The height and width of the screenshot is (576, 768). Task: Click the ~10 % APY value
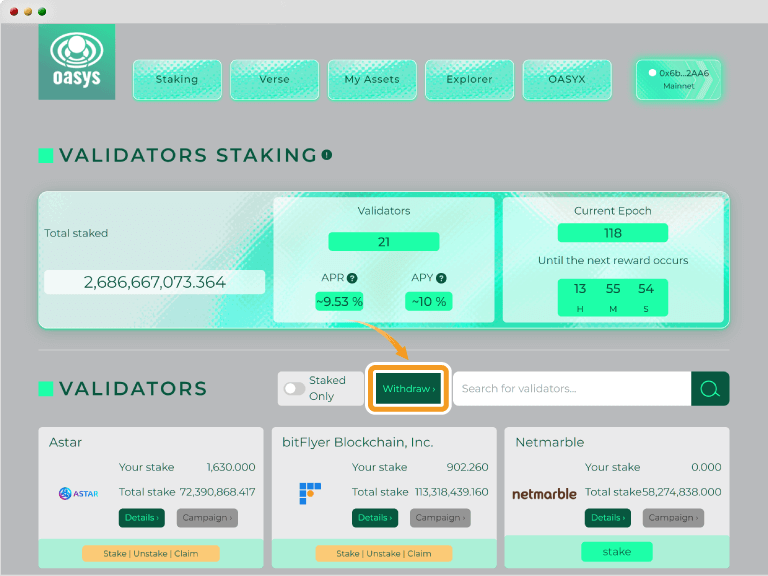[429, 301]
